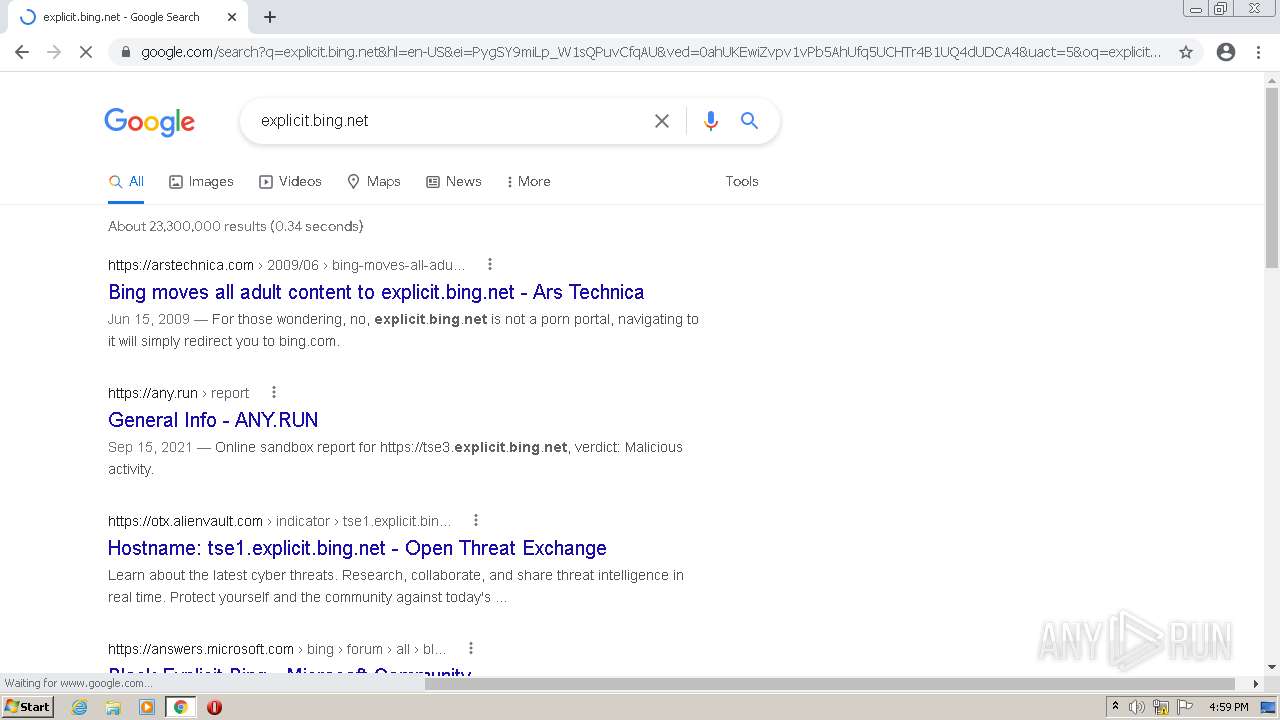Image resolution: width=1280 pixels, height=720 pixels.
Task: Switch to the Videos tab
Action: (x=290, y=182)
